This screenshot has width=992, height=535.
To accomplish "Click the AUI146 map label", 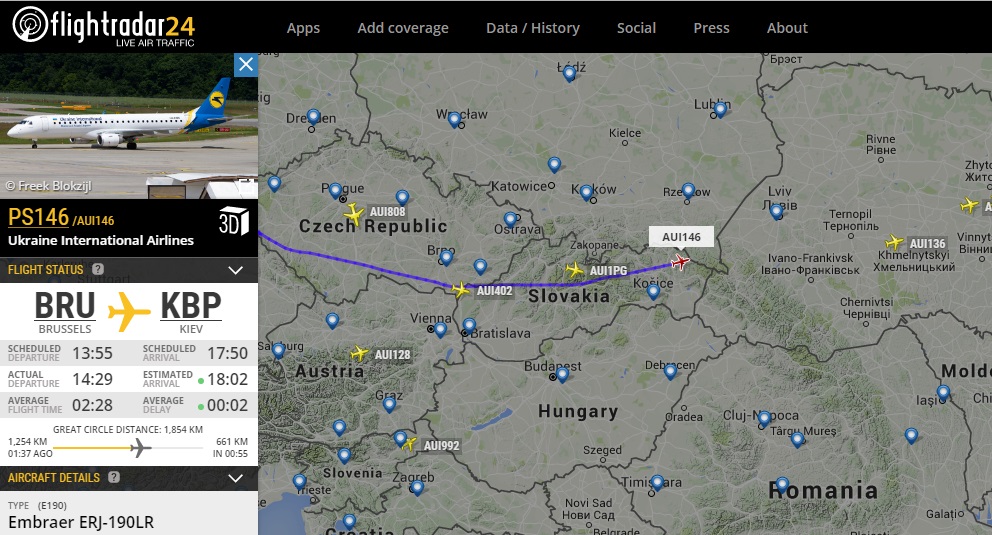I will point(681,237).
